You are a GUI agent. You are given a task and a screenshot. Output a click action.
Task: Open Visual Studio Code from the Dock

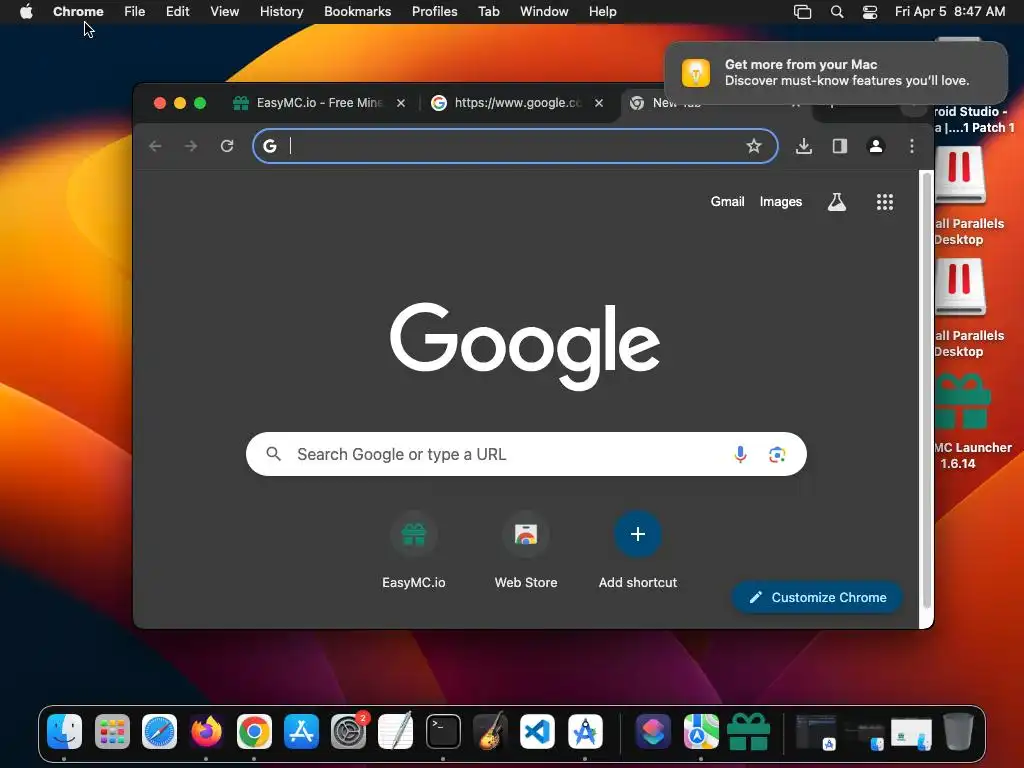coord(537,731)
